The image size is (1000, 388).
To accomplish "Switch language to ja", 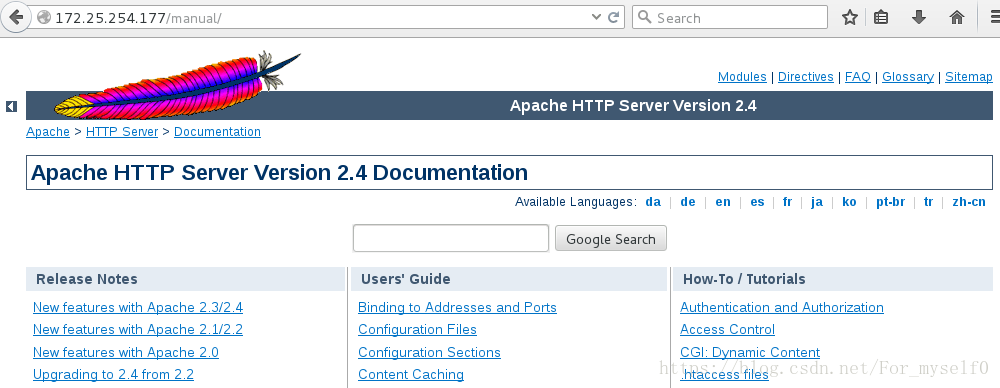I will pos(816,202).
